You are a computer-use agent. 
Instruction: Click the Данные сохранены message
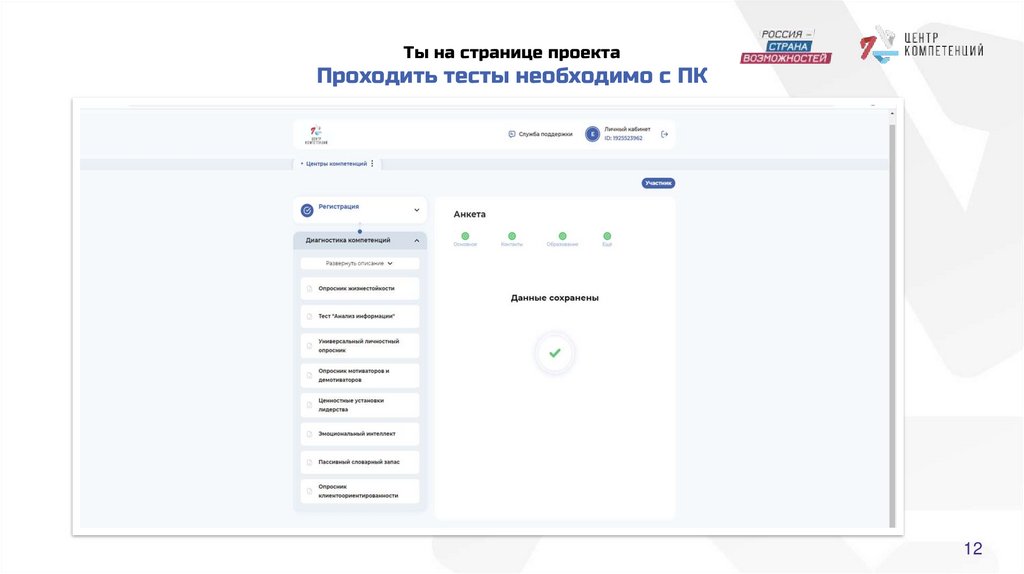pos(554,298)
